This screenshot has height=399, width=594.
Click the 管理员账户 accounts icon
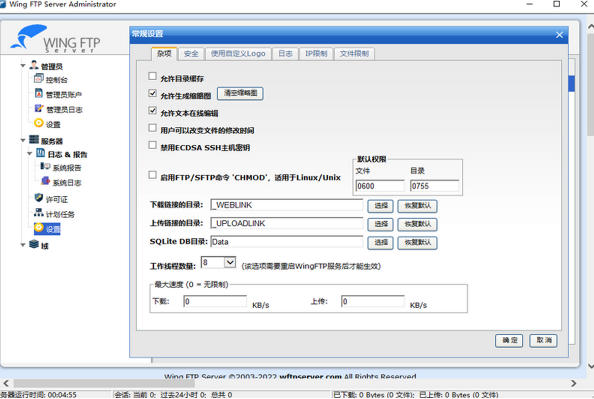click(39, 93)
